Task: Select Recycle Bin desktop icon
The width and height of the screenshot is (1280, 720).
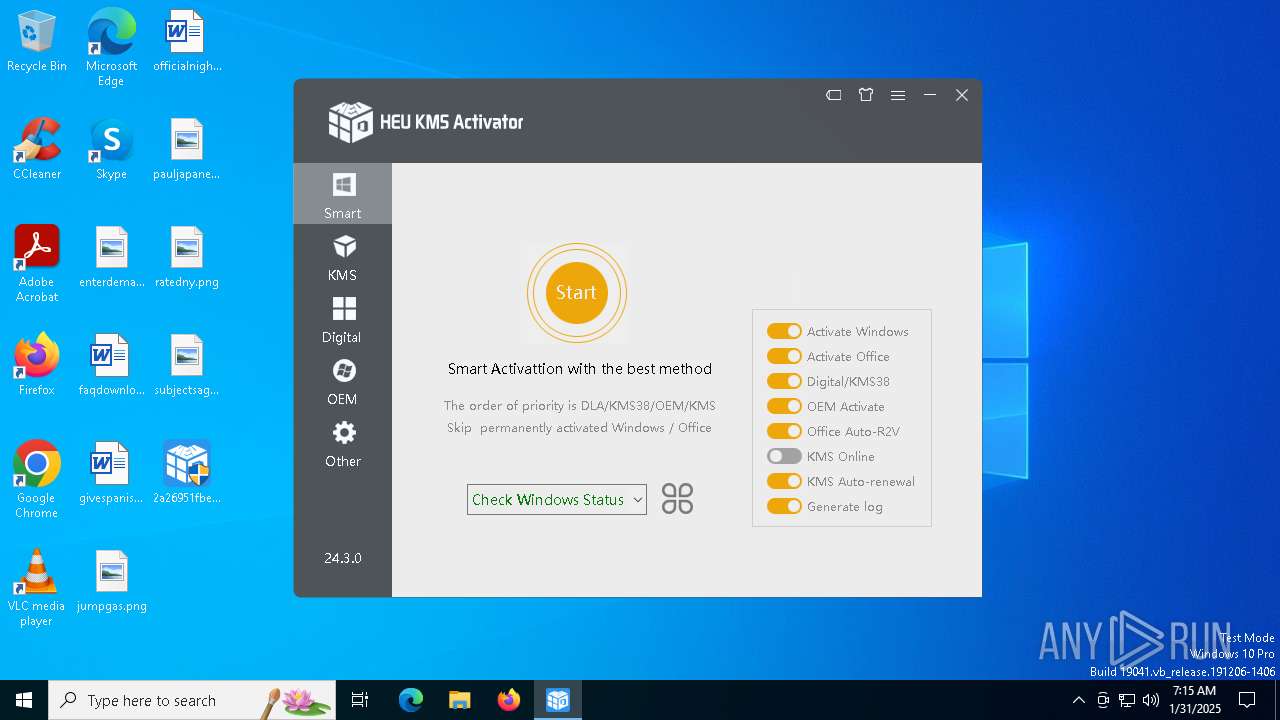Action: (x=37, y=42)
